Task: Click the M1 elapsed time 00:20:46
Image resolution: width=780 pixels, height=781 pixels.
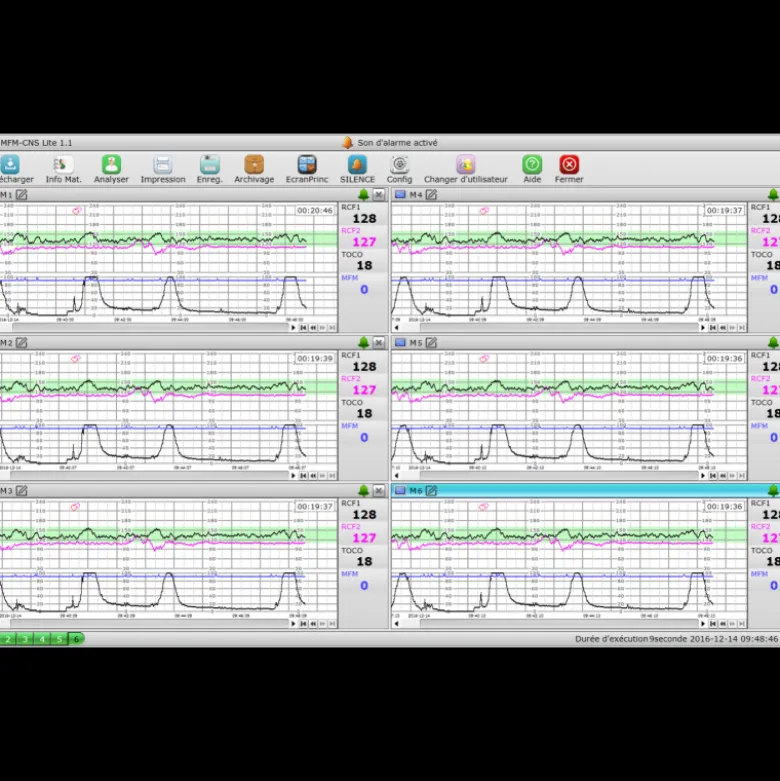Action: click(314, 211)
